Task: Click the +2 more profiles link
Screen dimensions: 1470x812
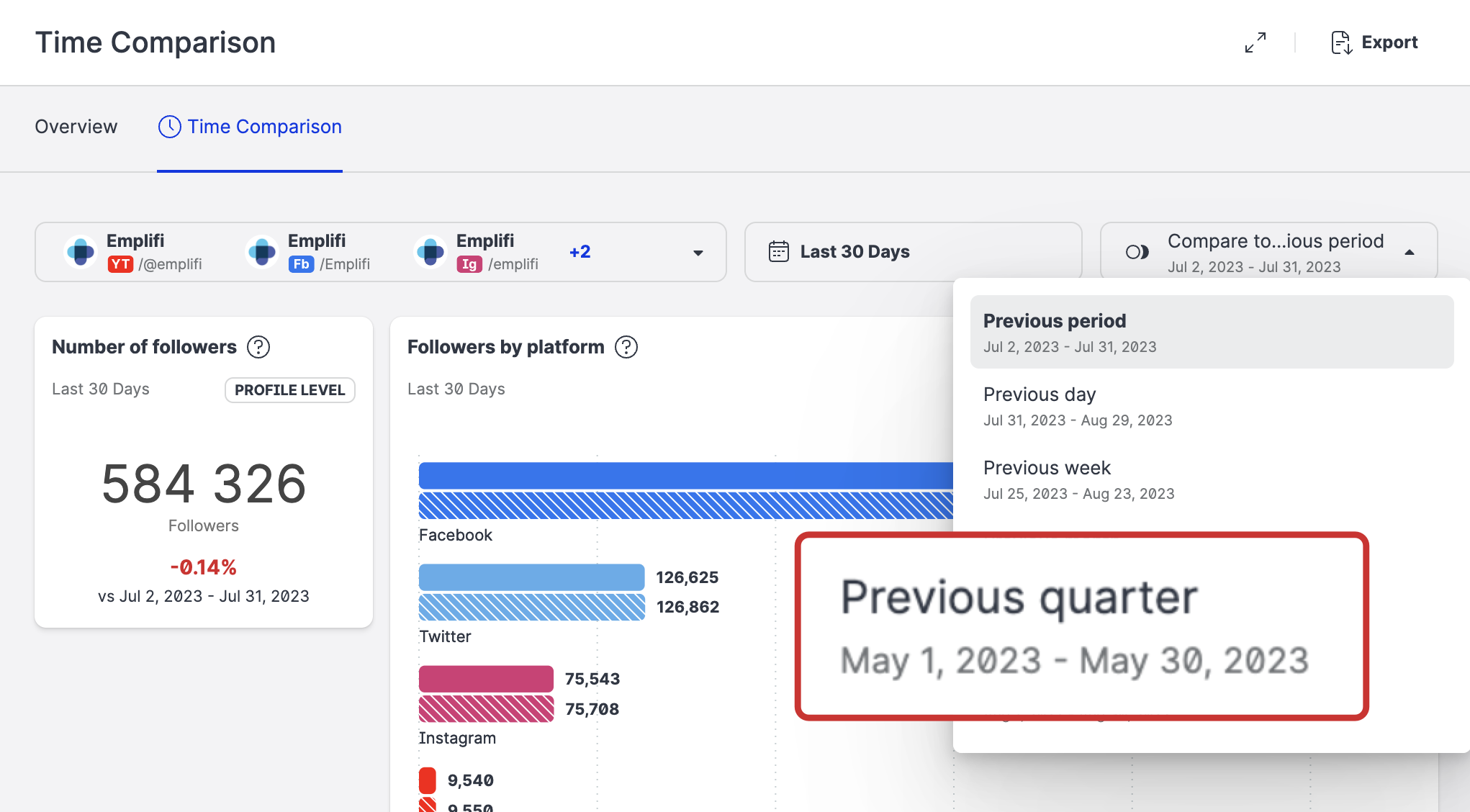Action: tap(580, 252)
